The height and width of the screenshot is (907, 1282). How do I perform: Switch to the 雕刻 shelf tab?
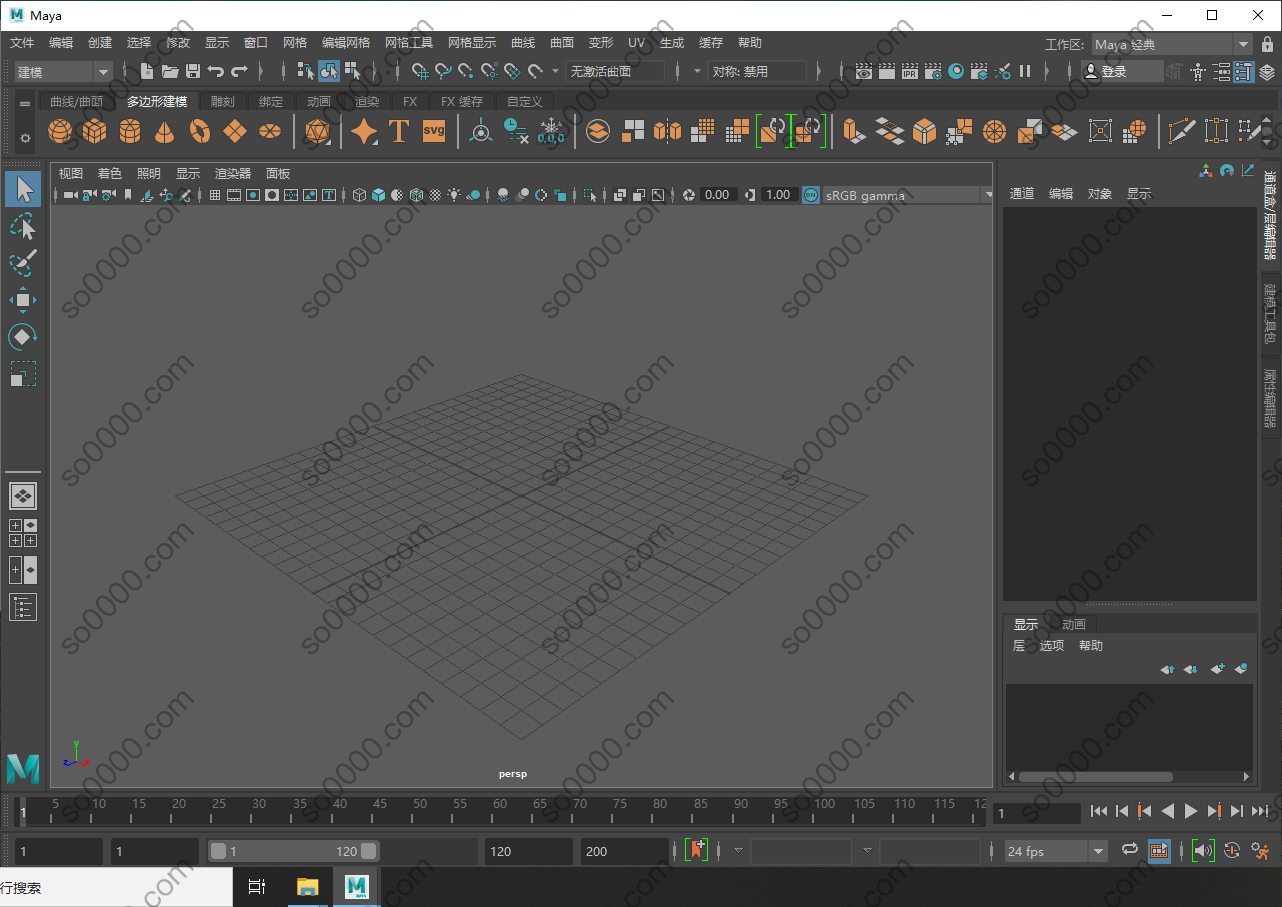[222, 101]
